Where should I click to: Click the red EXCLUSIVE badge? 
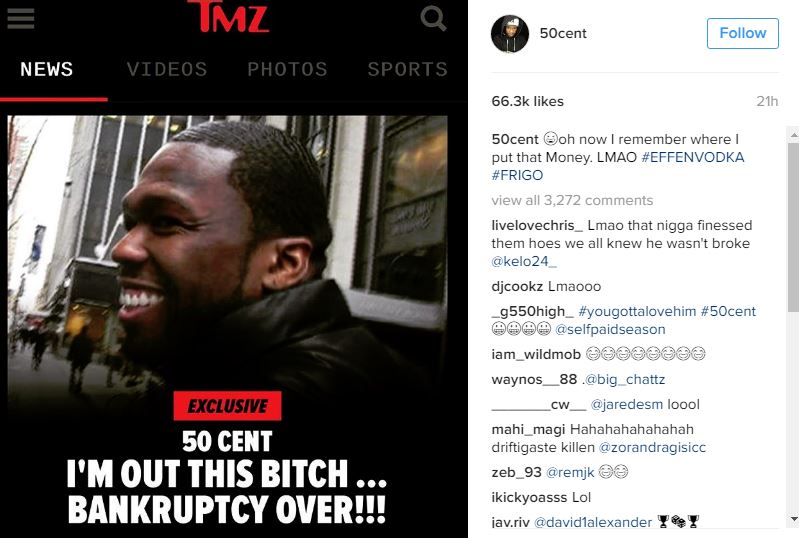click(x=227, y=406)
